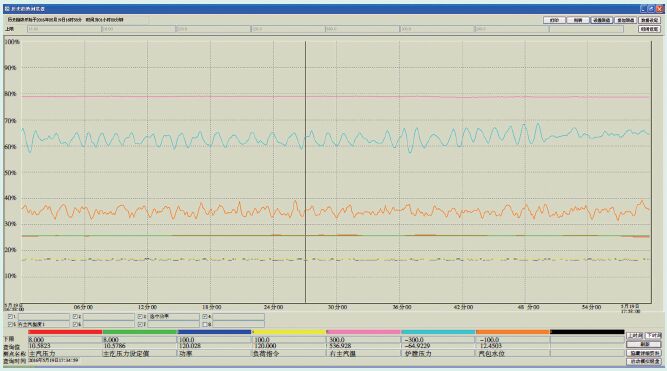This screenshot has height=371, width=667.
Task: Toggle checkbox 1 for first trend curve
Action: click(x=11, y=317)
